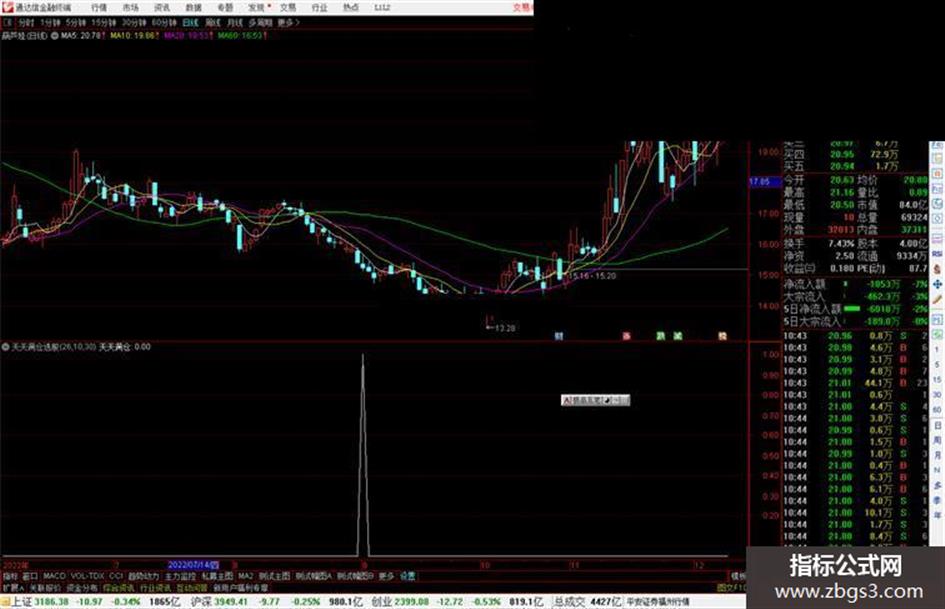Click the 上证 index value in status bar
Image resolution: width=945 pixels, height=609 pixels.
coord(52,602)
